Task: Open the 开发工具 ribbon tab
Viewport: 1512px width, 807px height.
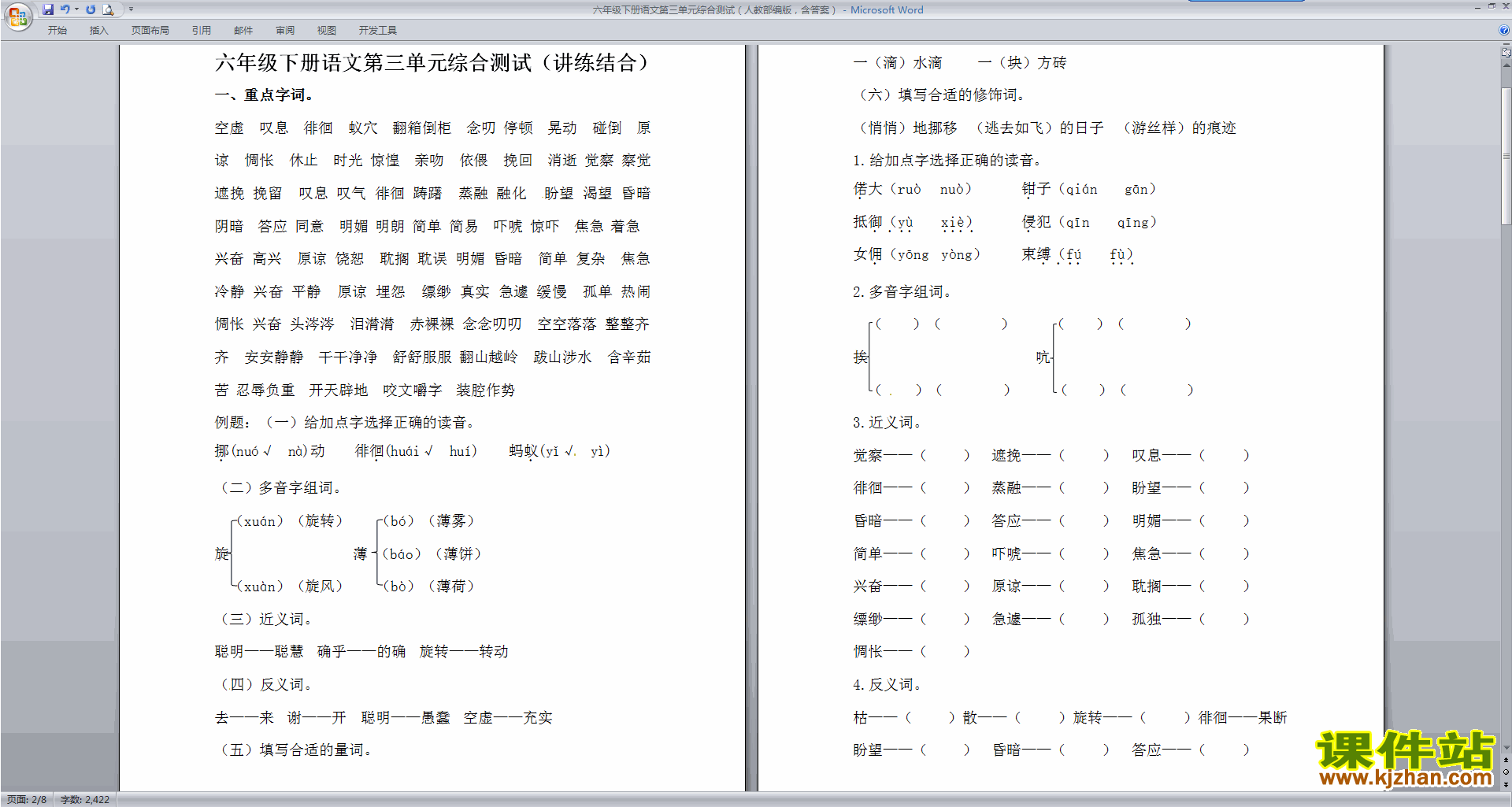Action: point(377,31)
